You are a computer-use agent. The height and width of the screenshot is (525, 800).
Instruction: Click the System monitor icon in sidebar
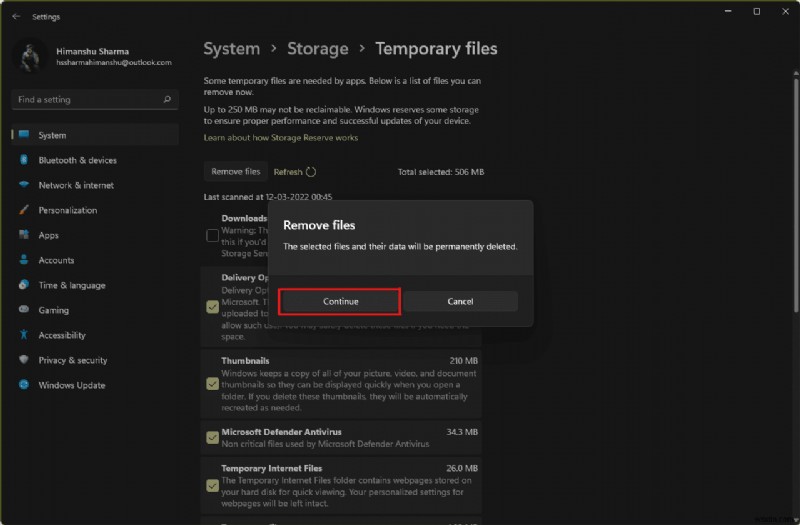coord(23,135)
